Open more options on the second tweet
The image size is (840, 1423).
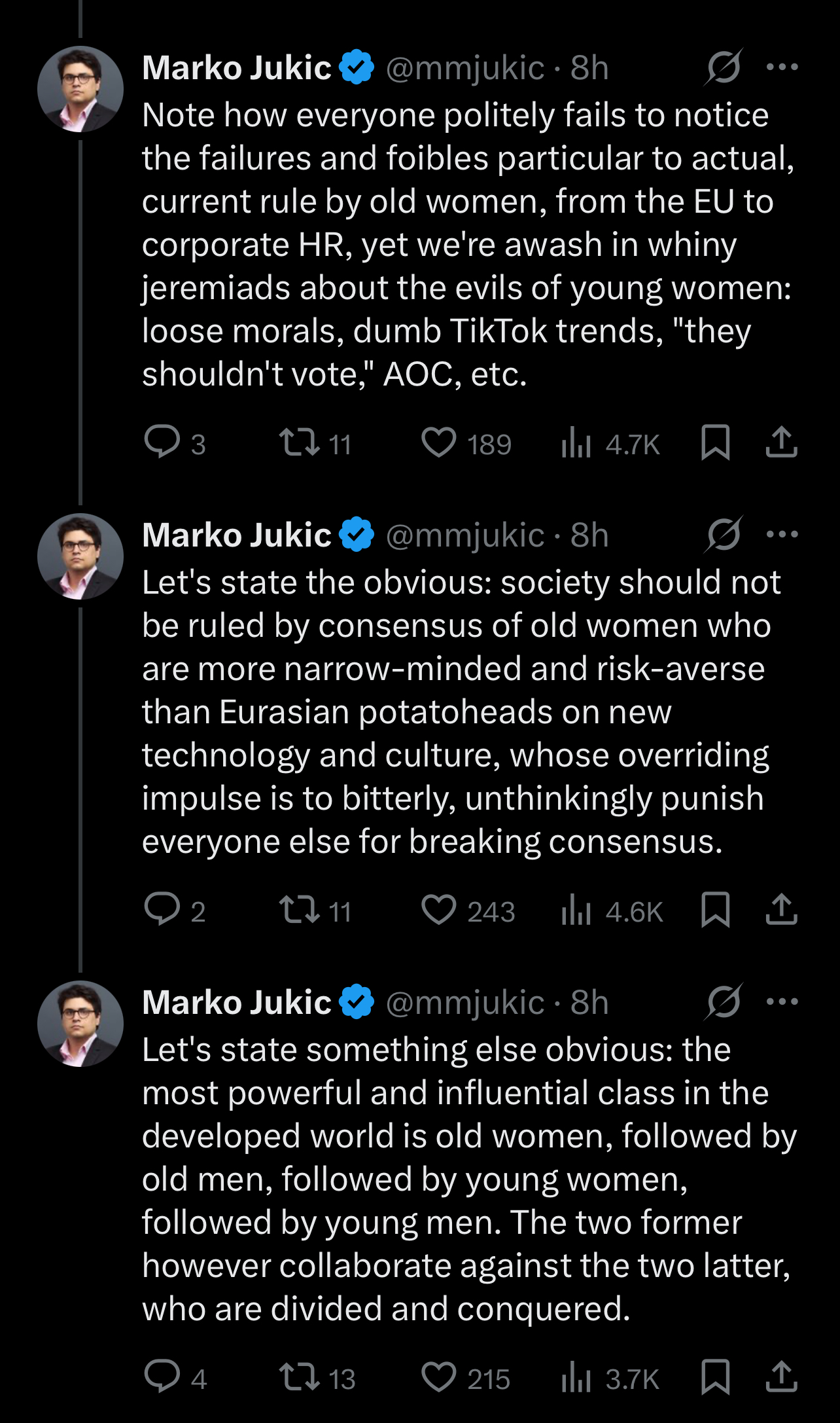pos(782,534)
